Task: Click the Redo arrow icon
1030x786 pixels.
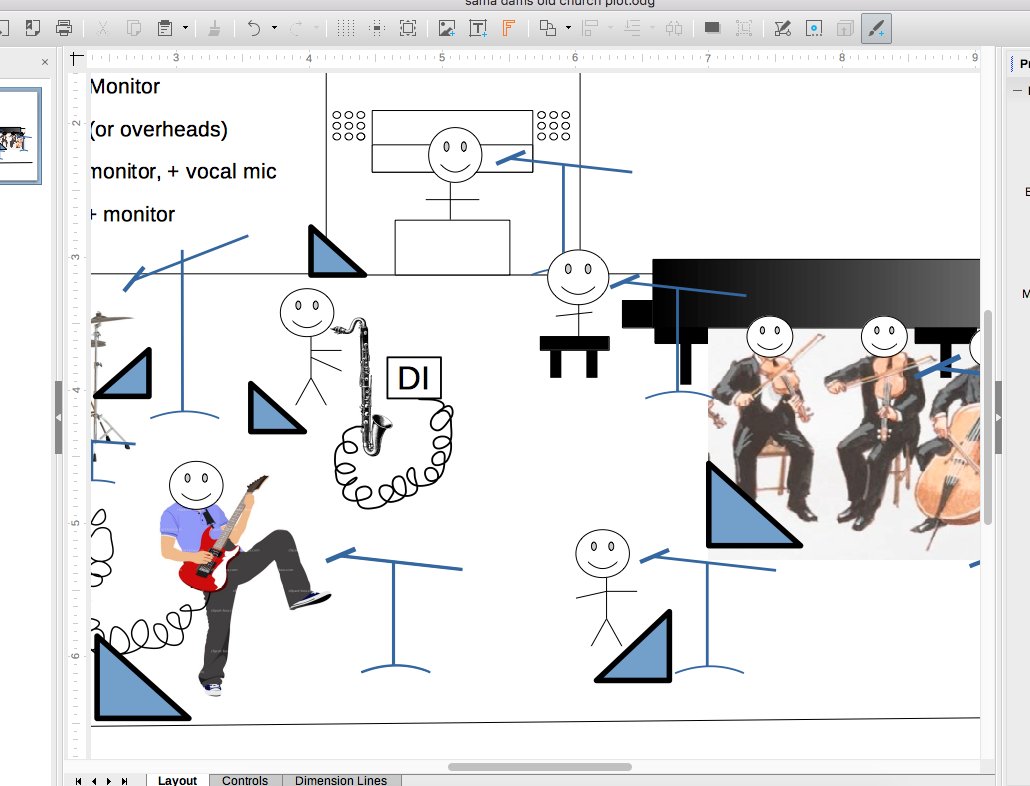Action: point(296,28)
